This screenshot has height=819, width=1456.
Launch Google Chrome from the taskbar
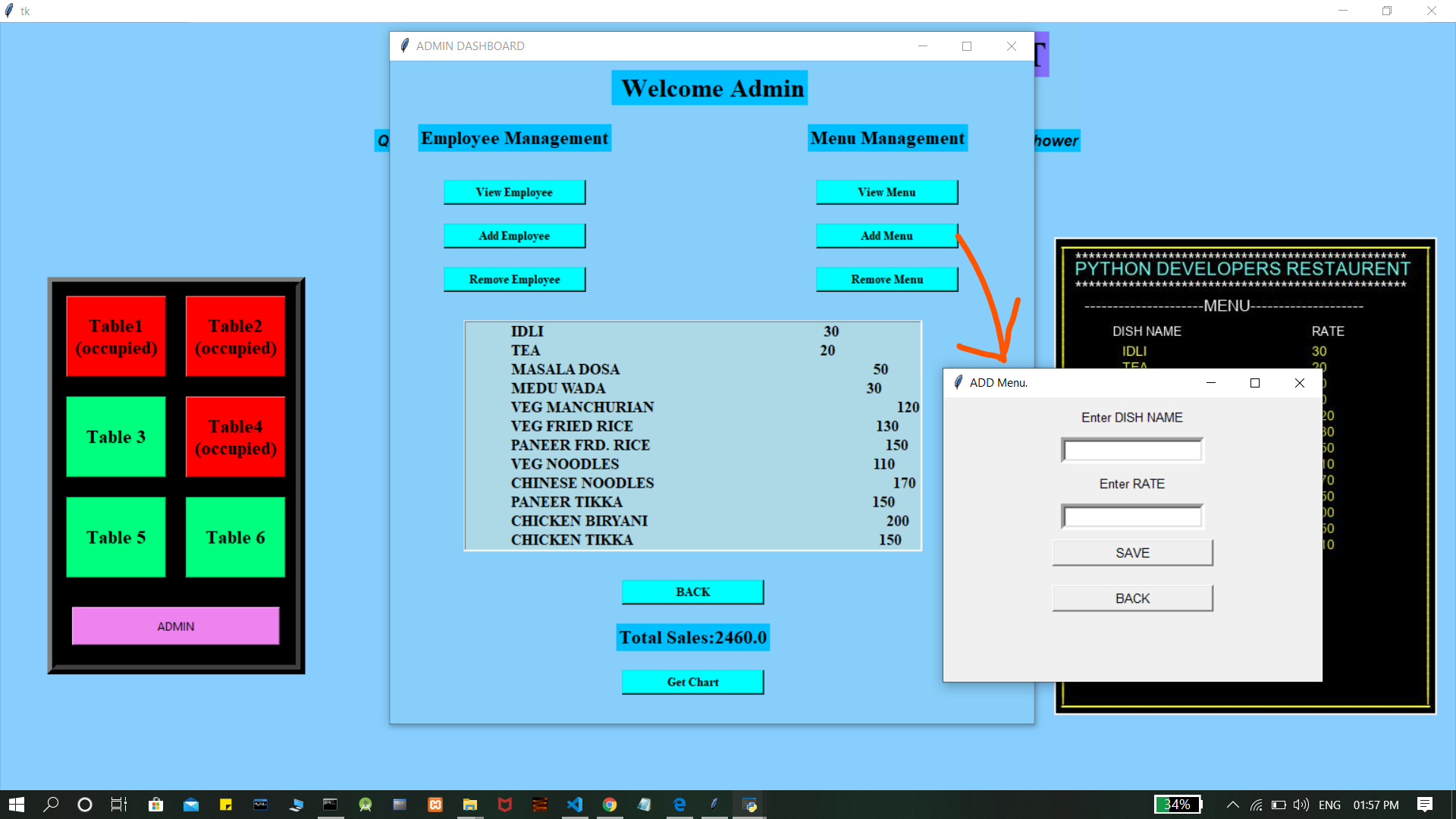point(610,805)
